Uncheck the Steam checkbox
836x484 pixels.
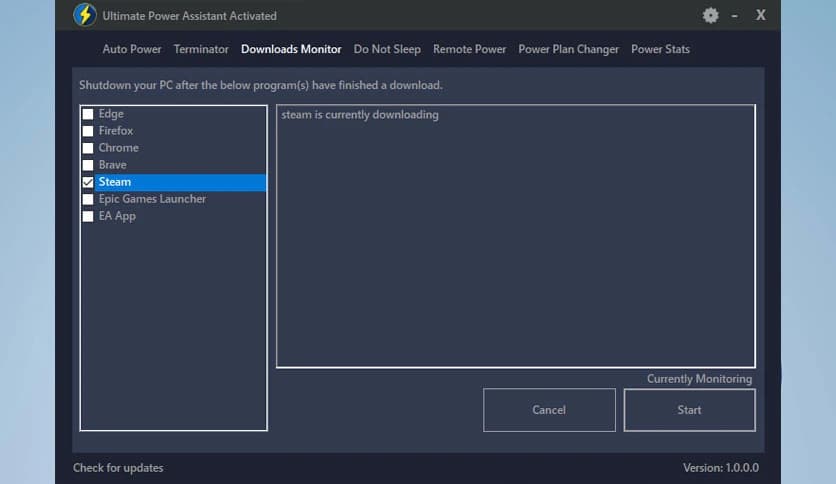(x=88, y=182)
